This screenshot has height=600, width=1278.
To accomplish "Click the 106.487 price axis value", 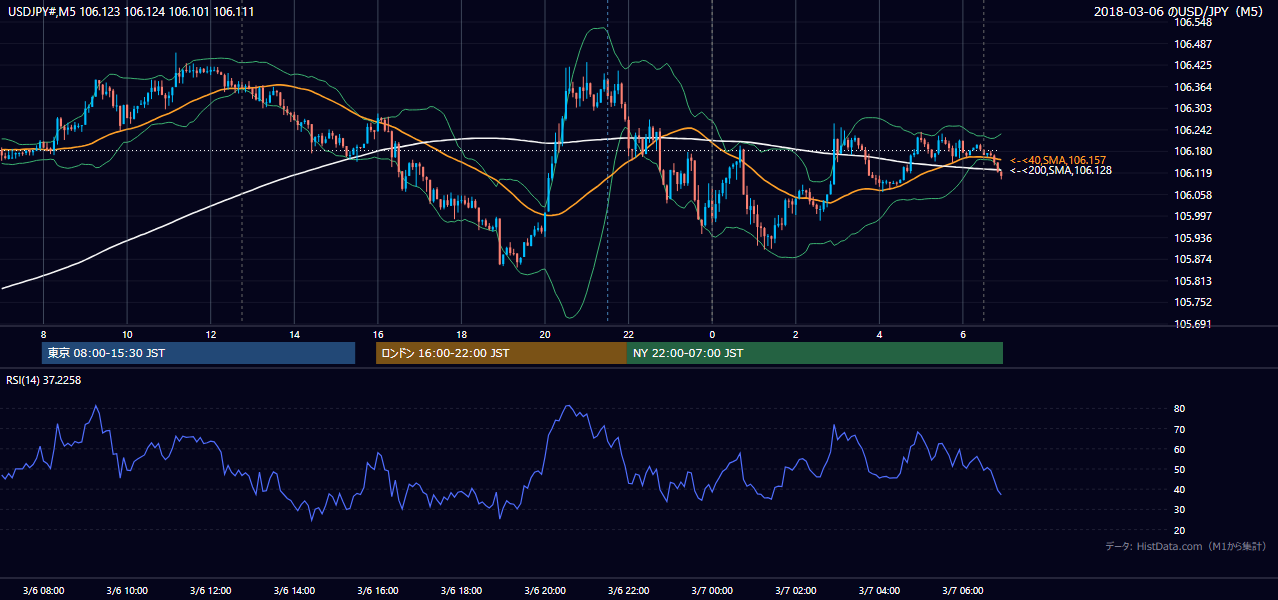I will (1193, 44).
